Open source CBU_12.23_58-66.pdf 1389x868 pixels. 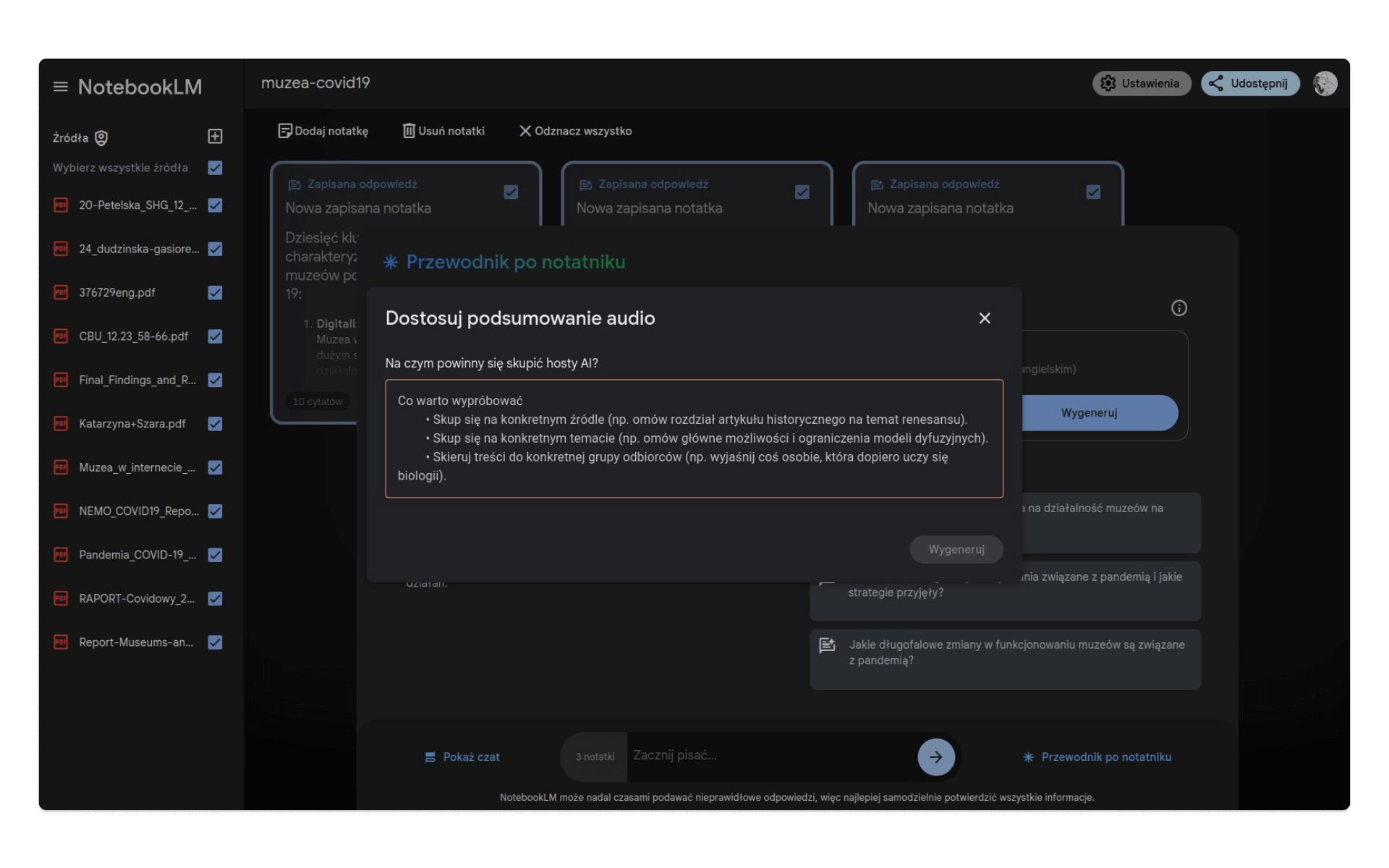point(134,336)
